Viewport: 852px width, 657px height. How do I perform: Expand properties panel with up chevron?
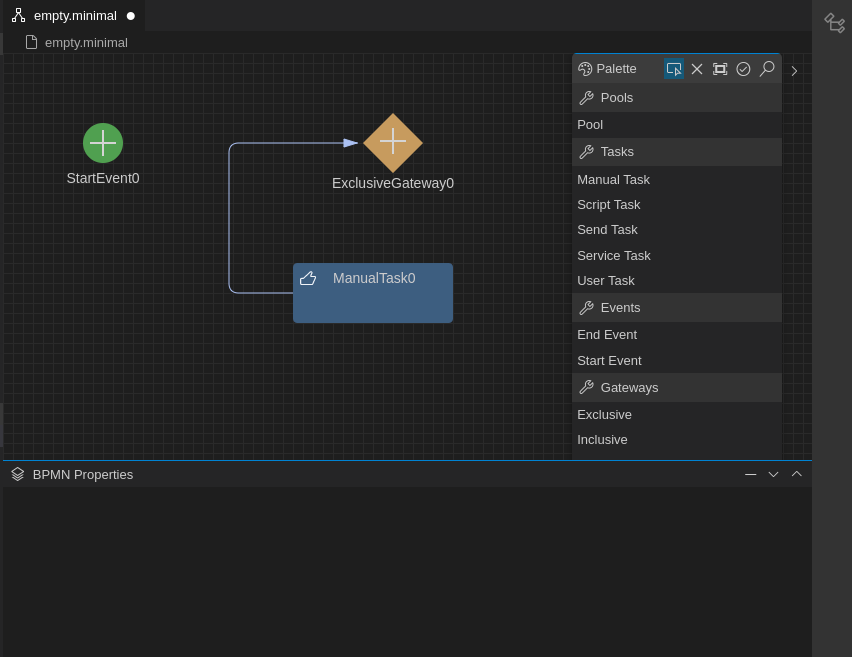797,474
